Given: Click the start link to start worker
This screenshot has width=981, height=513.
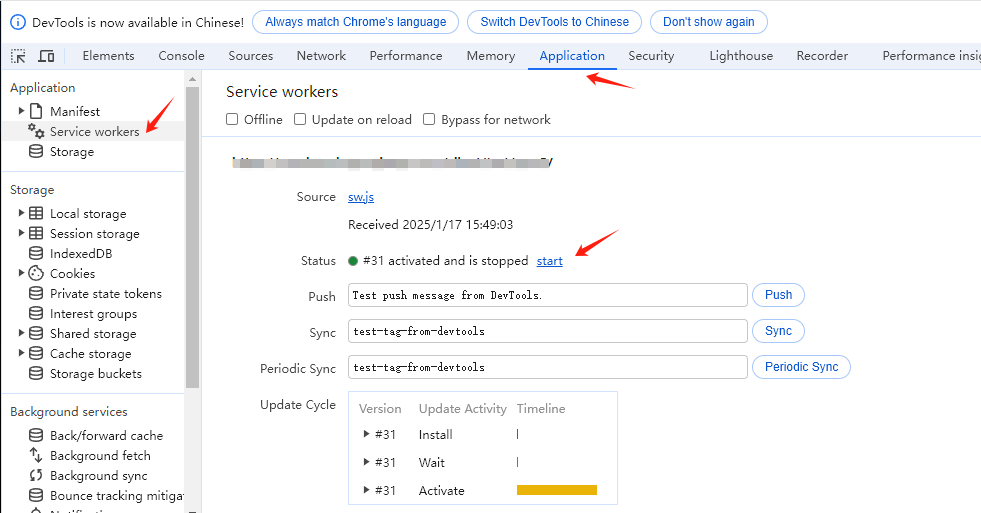Looking at the screenshot, I should tap(549, 261).
